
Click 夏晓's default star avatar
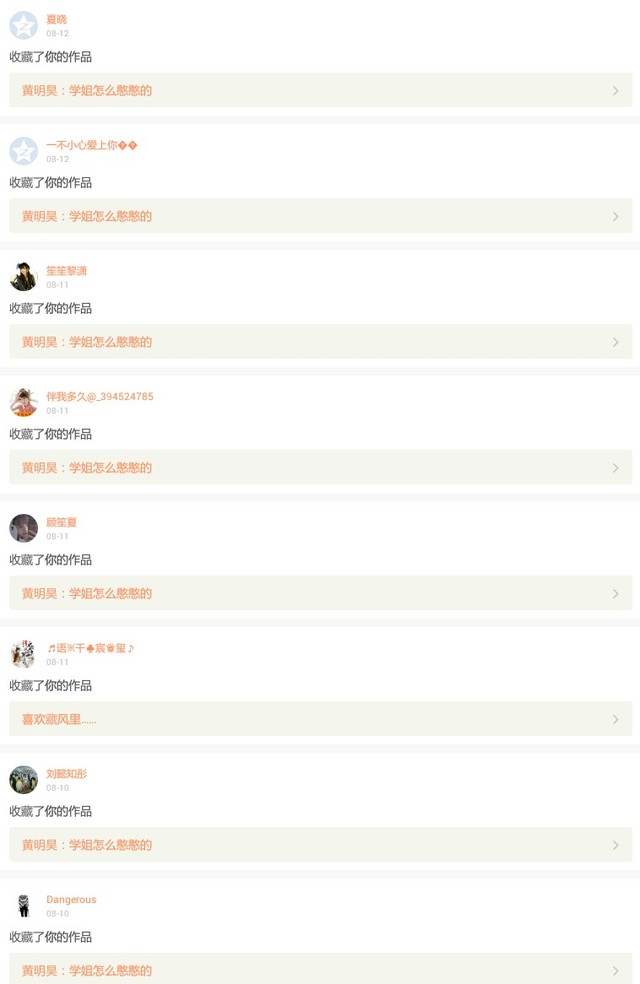[x=23, y=25]
